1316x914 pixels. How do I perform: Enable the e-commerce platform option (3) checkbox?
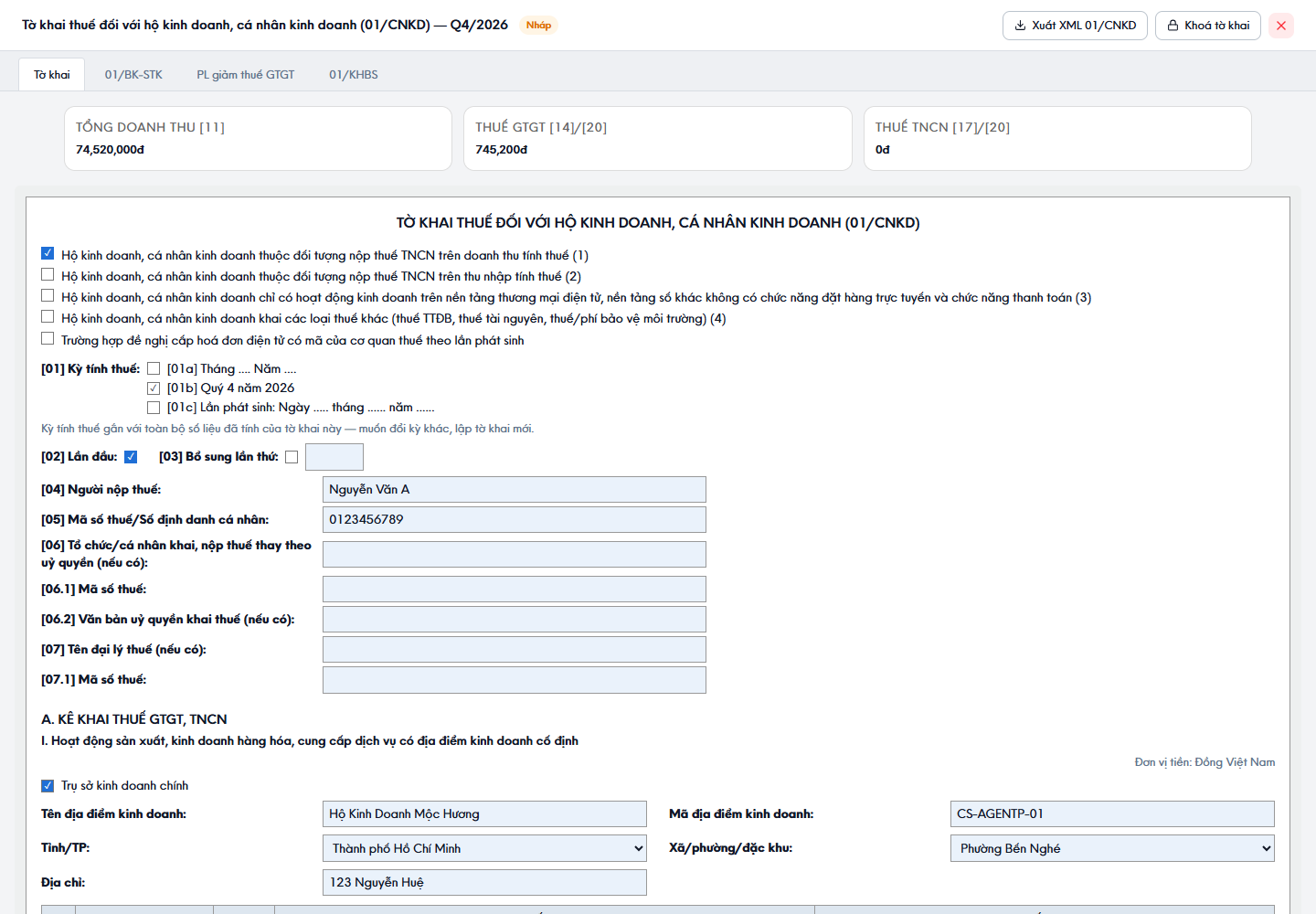click(x=48, y=295)
